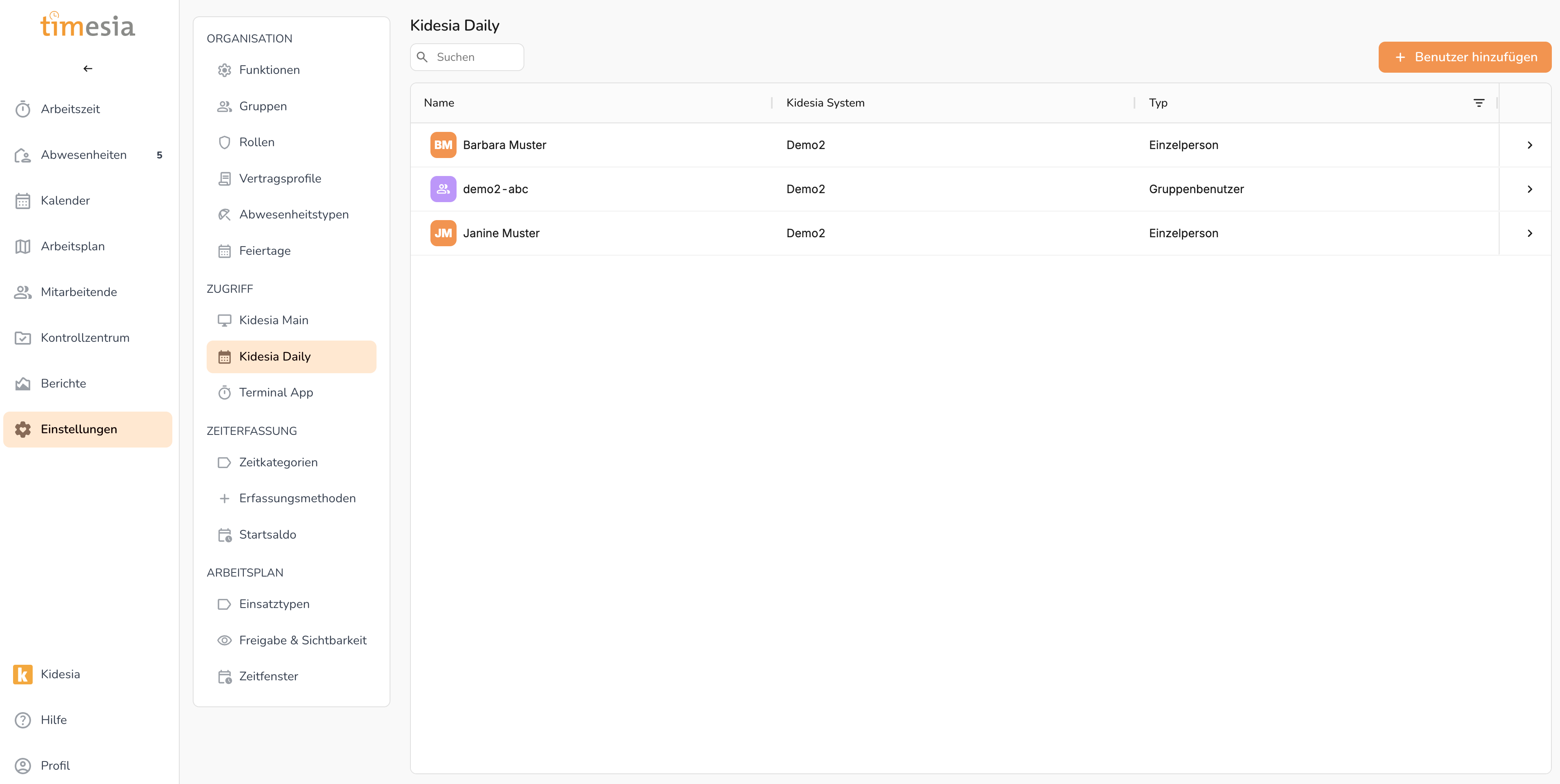The image size is (1560, 784).
Task: Expand Barbara Muster row chevron
Action: (1529, 145)
